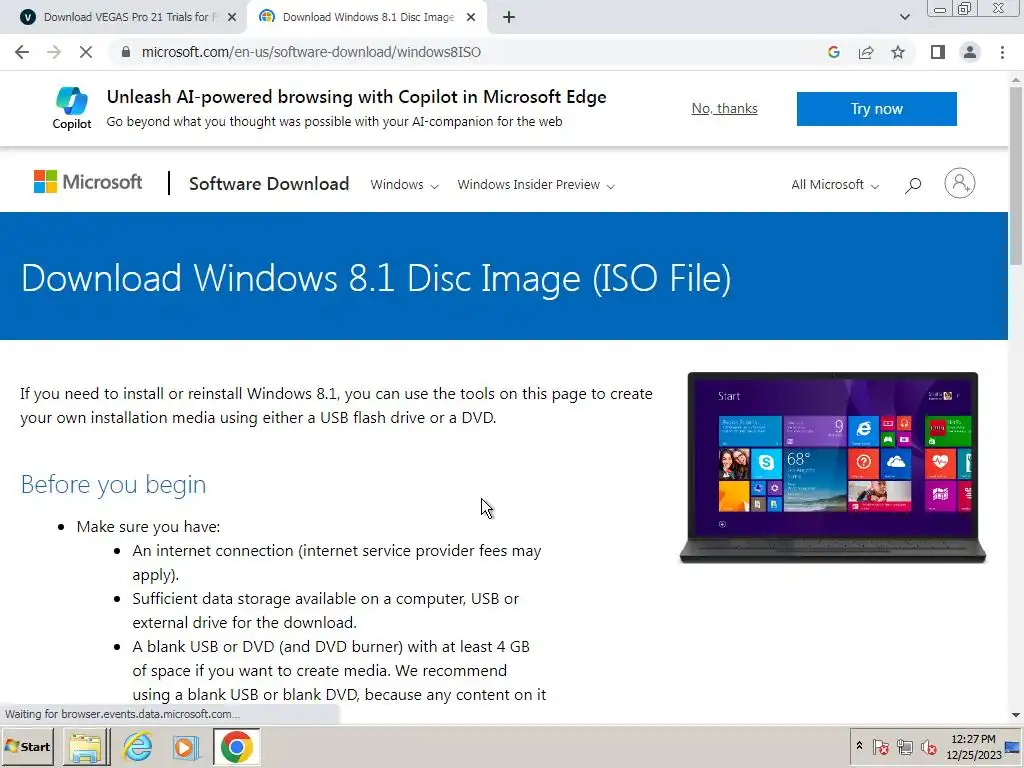Click the taskbar clock showing 12:27 PM
The width and height of the screenshot is (1024, 768).
(973, 746)
